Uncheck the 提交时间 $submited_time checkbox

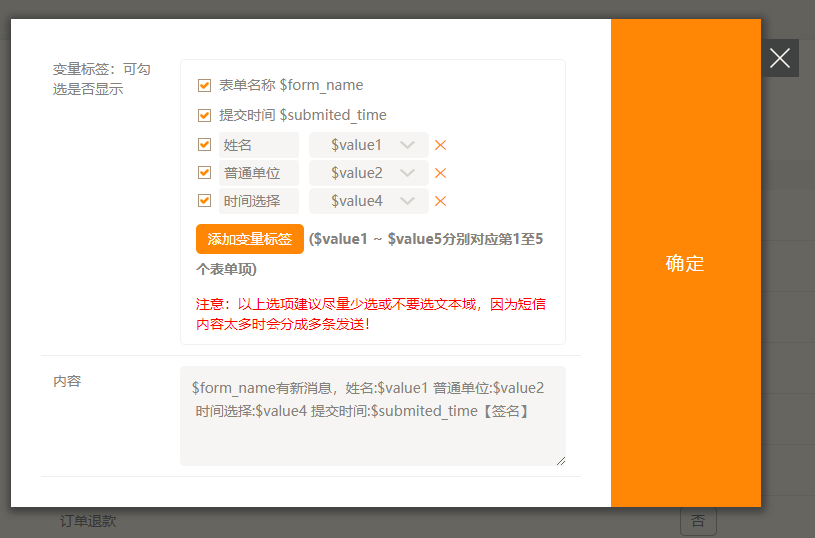[205, 115]
